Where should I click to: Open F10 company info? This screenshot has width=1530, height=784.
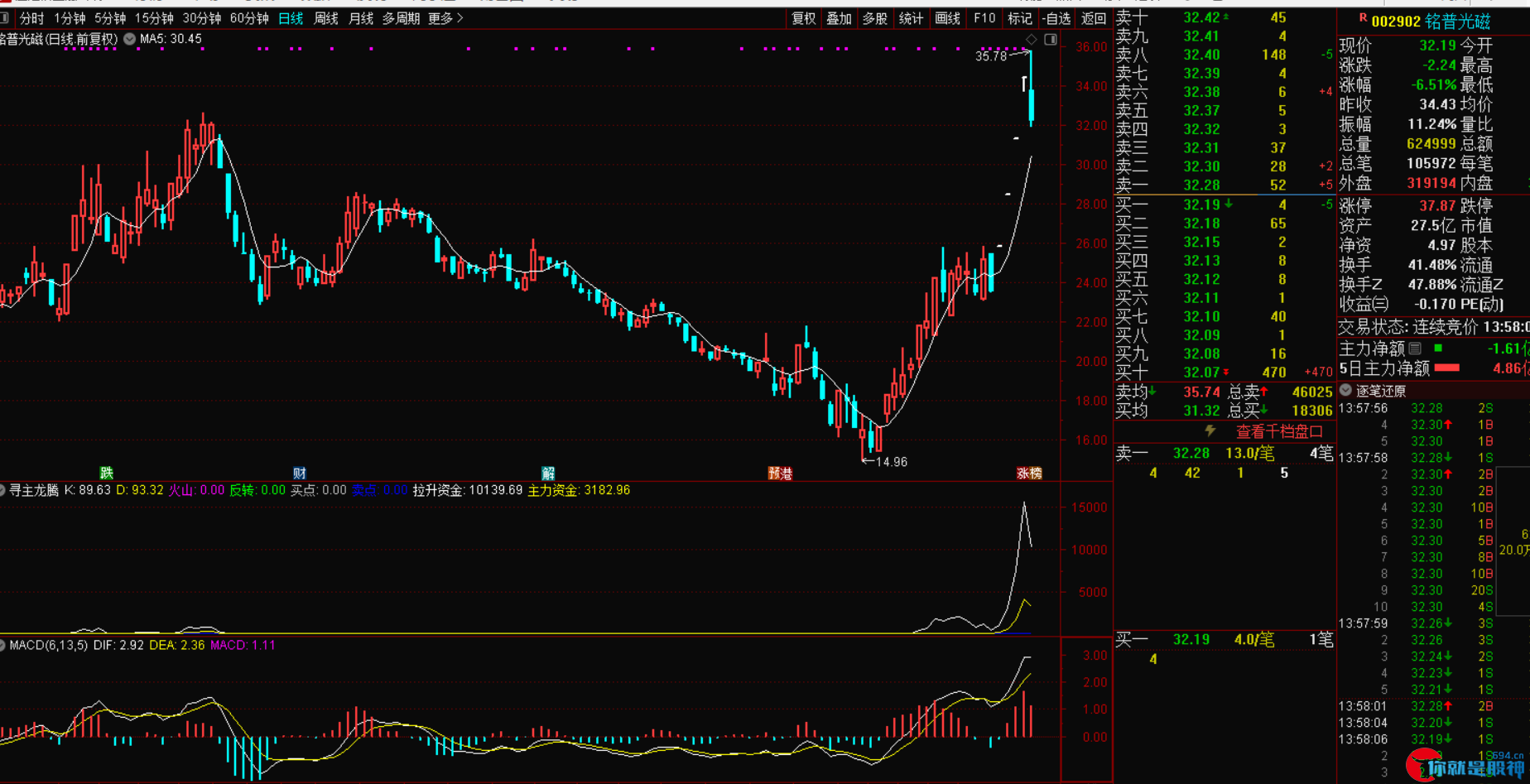984,18
